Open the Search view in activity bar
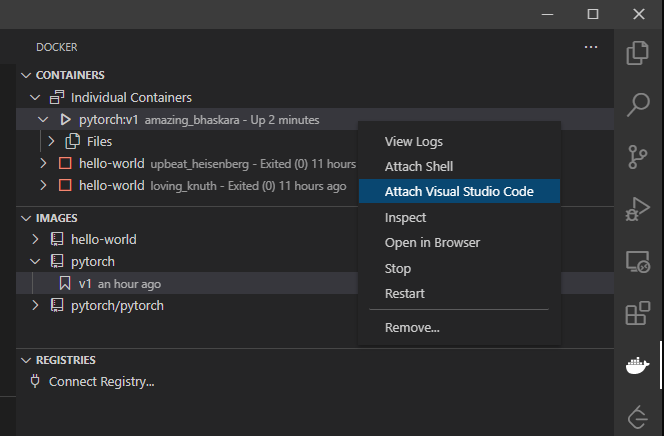The height and width of the screenshot is (436, 664). (x=637, y=104)
